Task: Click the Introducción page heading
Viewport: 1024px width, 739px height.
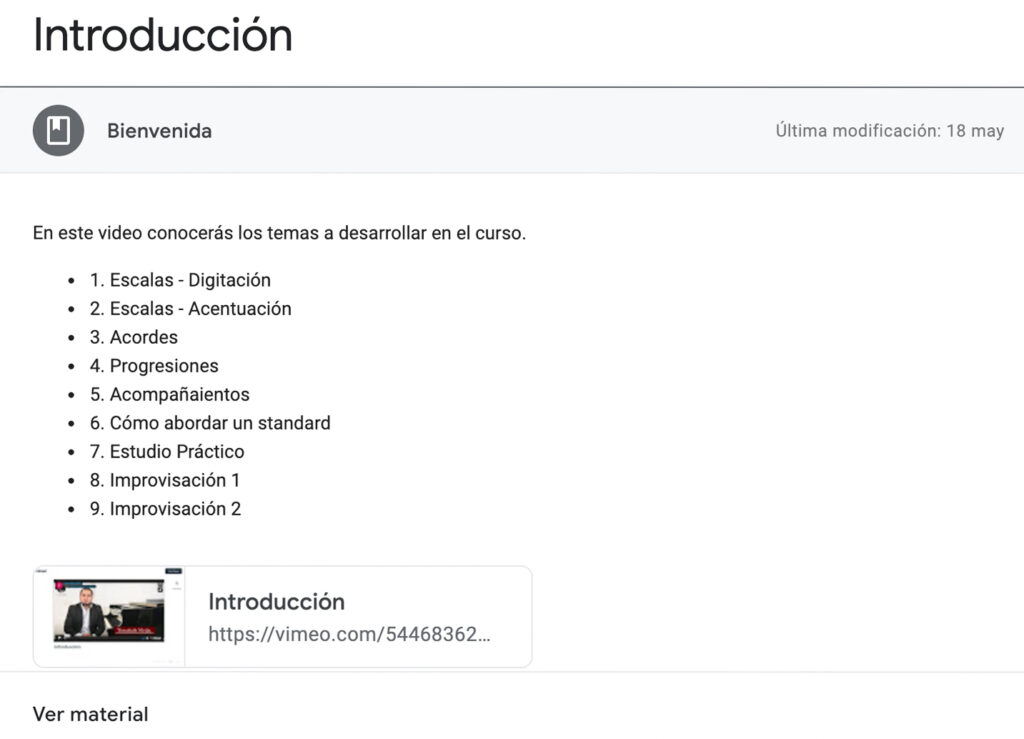Action: coord(162,35)
